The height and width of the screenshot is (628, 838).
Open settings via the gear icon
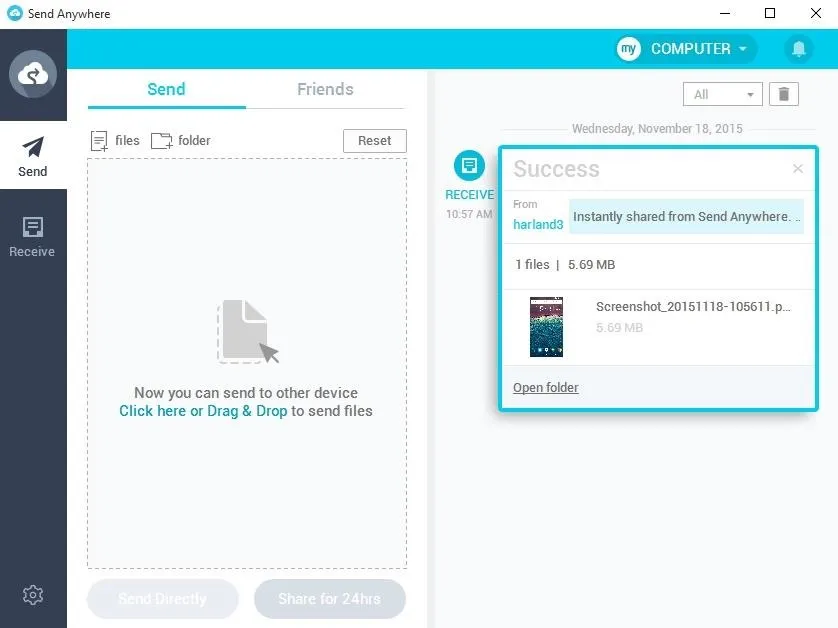click(33, 594)
